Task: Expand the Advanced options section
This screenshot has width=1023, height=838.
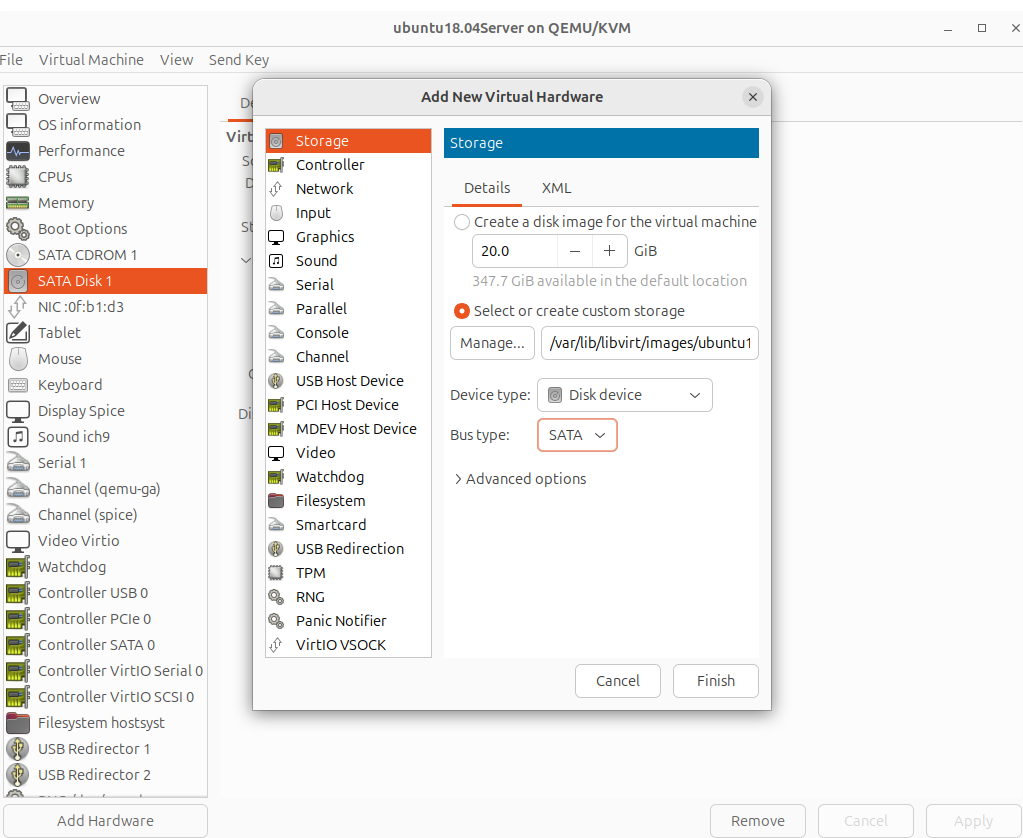Action: 520,479
